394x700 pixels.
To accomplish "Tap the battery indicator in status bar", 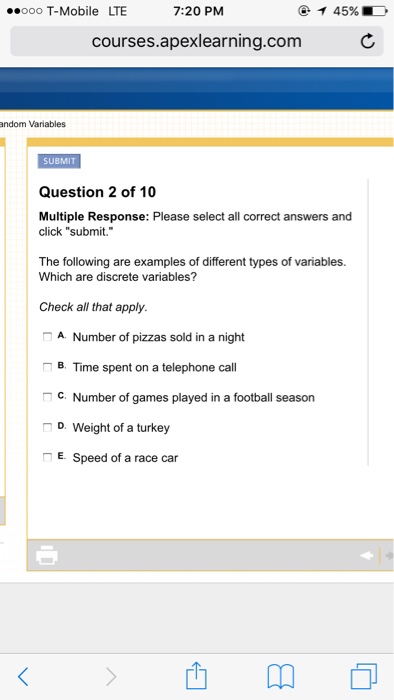I will click(x=376, y=11).
